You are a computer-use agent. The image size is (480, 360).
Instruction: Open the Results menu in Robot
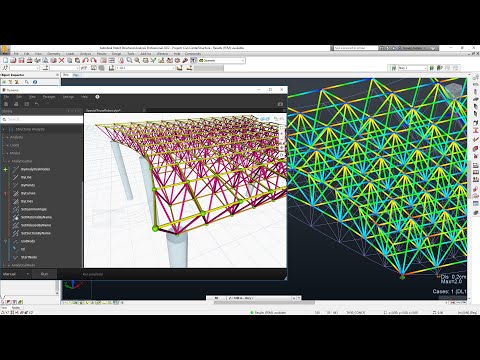[x=101, y=54]
